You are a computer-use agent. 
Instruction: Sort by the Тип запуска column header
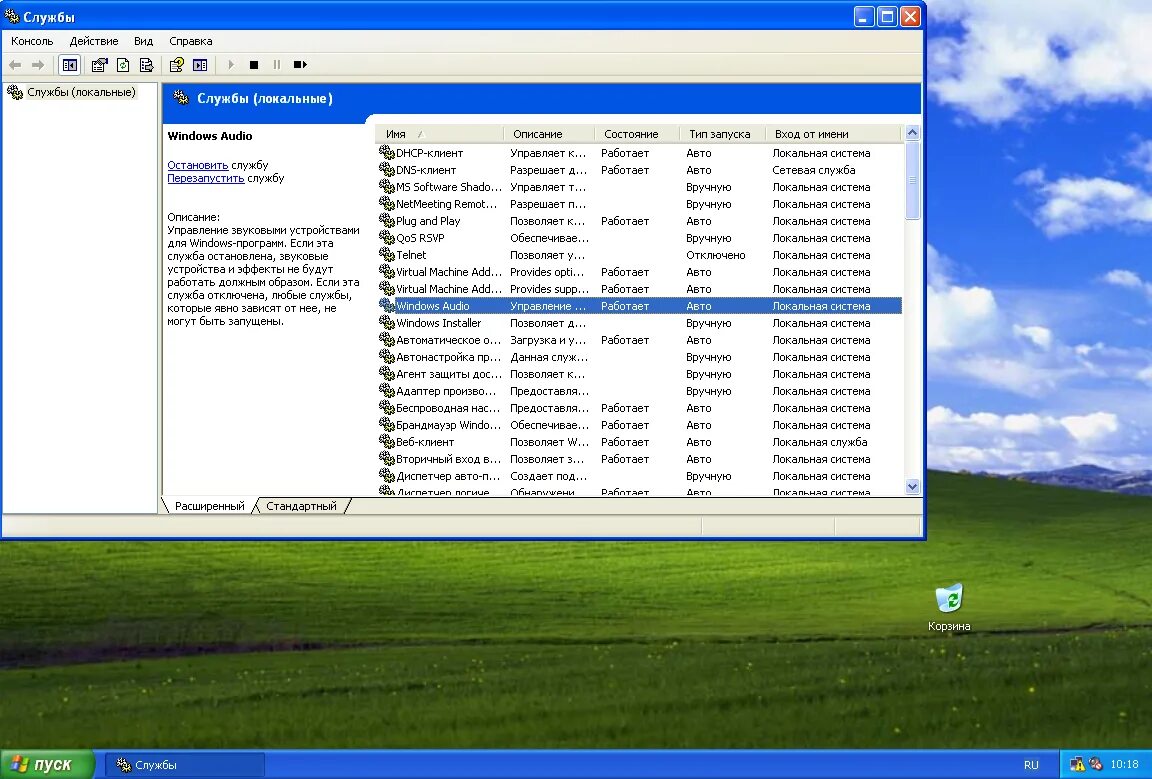coord(721,134)
